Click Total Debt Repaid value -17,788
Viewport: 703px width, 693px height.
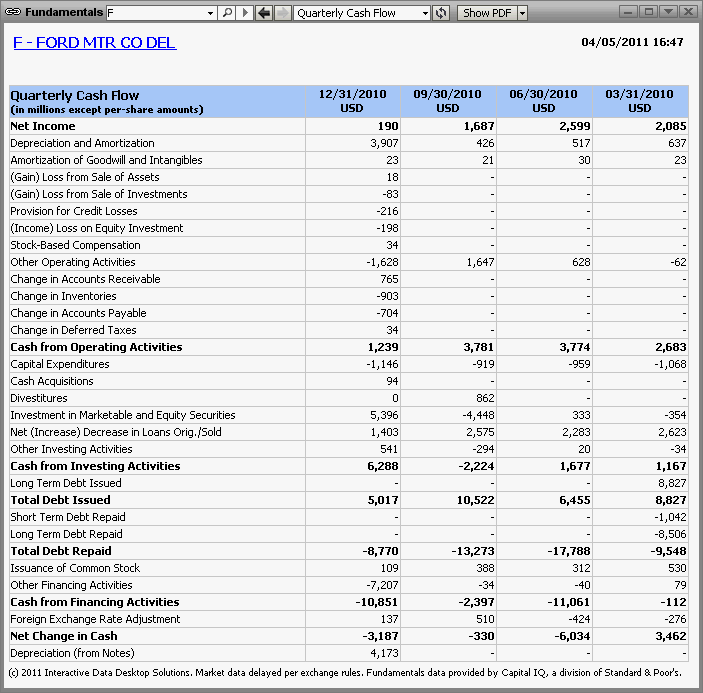coord(569,551)
